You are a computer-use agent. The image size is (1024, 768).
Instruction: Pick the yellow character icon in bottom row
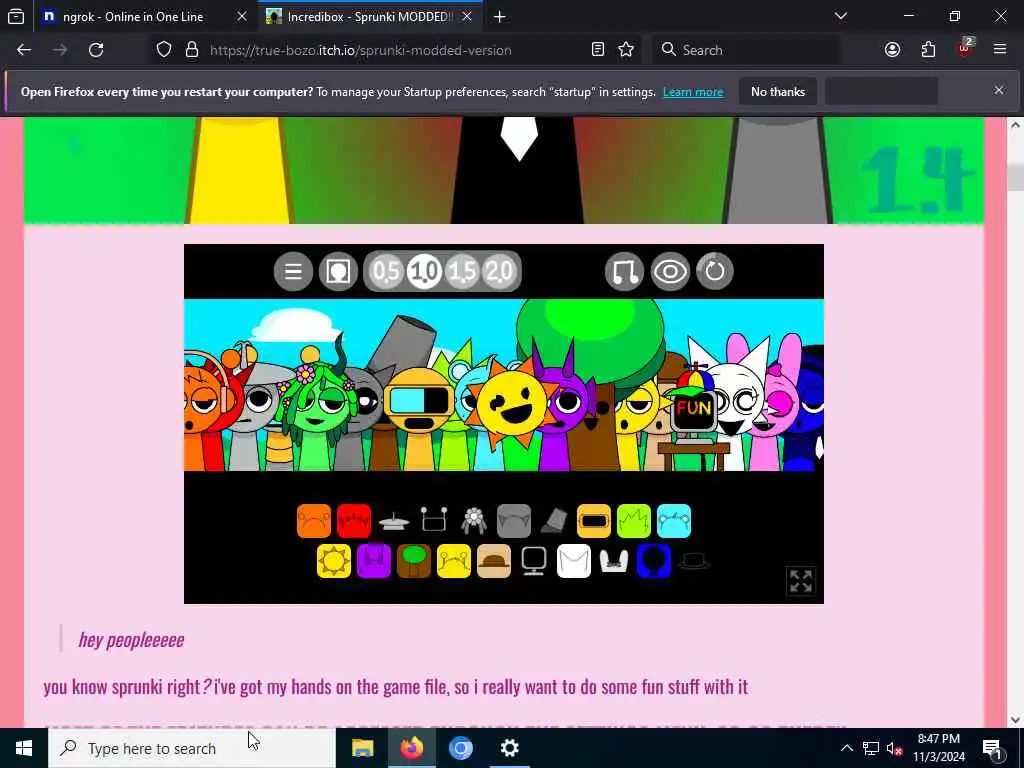[x=454, y=561]
